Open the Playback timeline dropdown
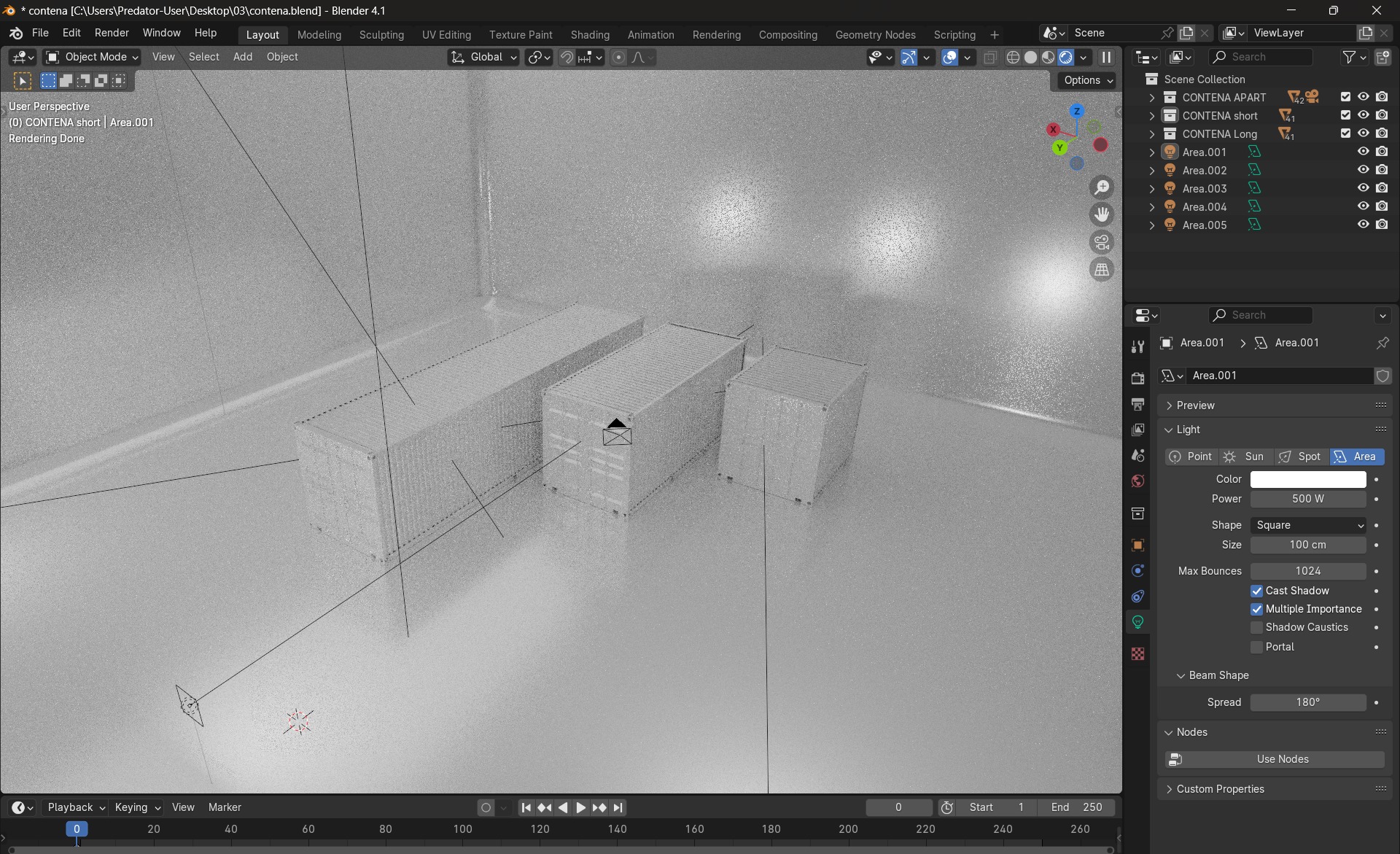This screenshot has width=1400, height=854. (x=76, y=807)
